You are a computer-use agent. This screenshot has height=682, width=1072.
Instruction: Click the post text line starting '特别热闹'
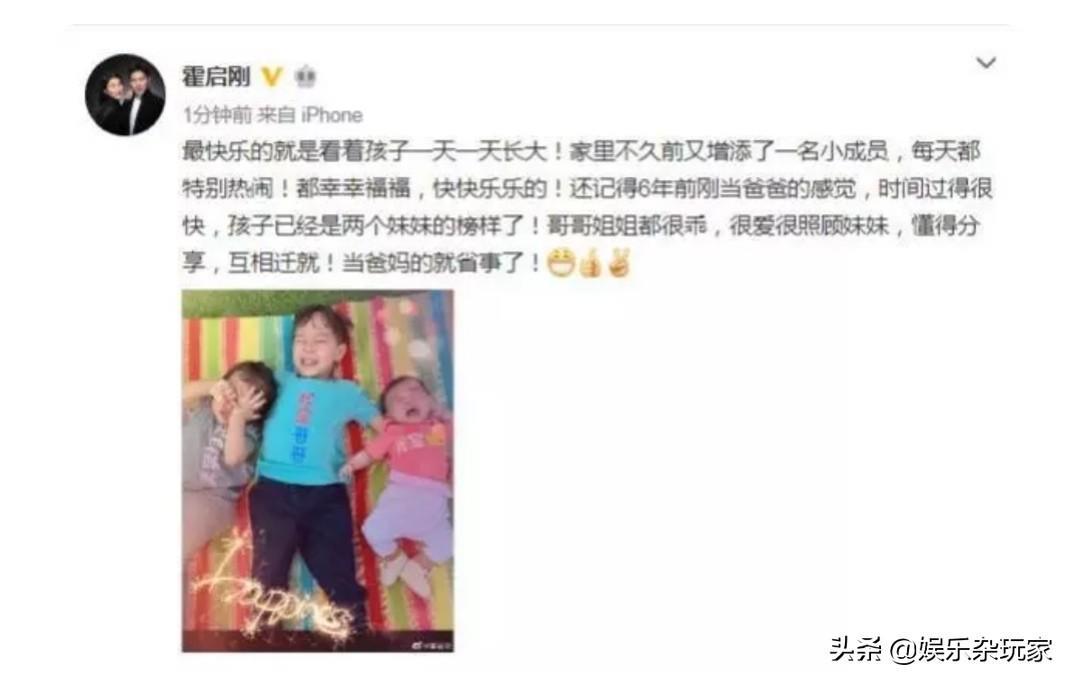tap(587, 189)
